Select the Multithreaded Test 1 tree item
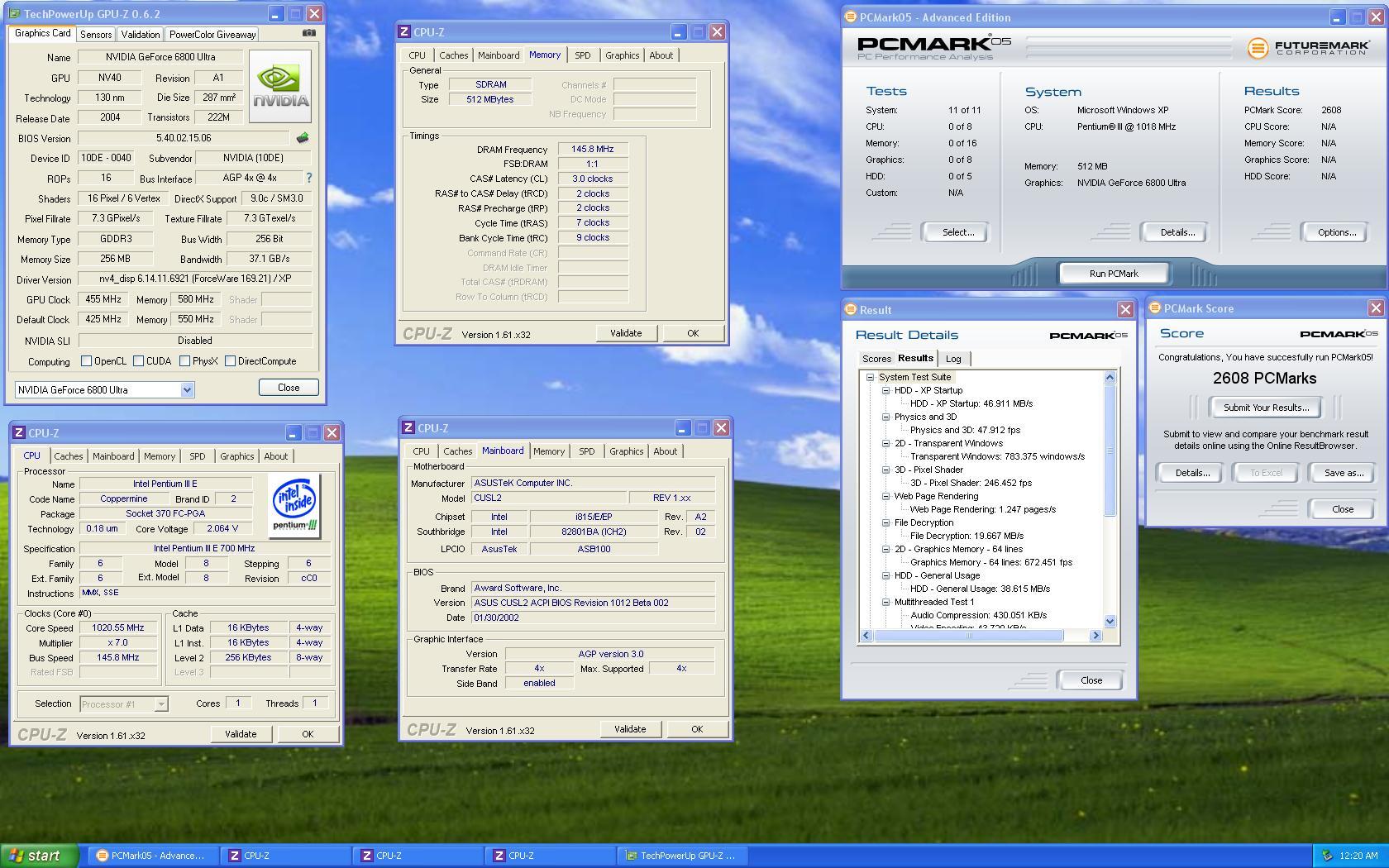 [x=934, y=602]
